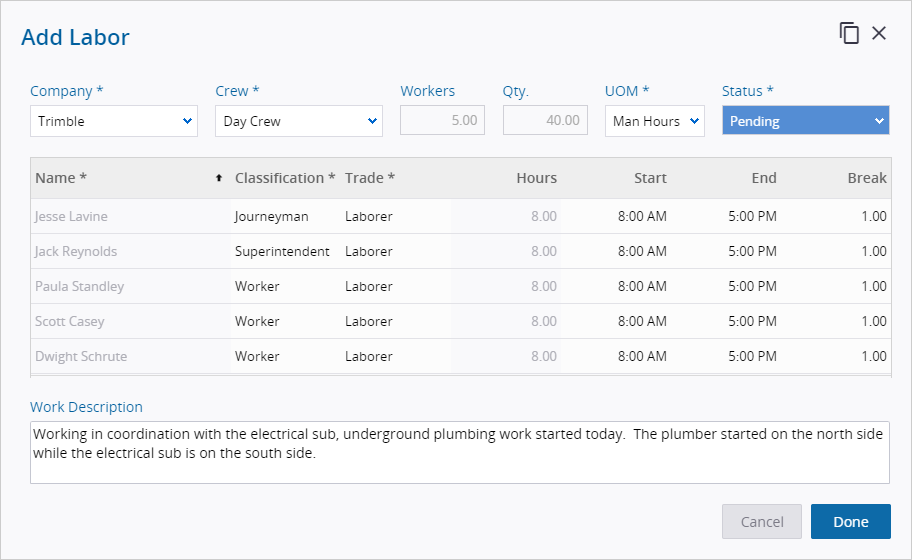Click the Classification column header
912x560 pixels.
285,178
